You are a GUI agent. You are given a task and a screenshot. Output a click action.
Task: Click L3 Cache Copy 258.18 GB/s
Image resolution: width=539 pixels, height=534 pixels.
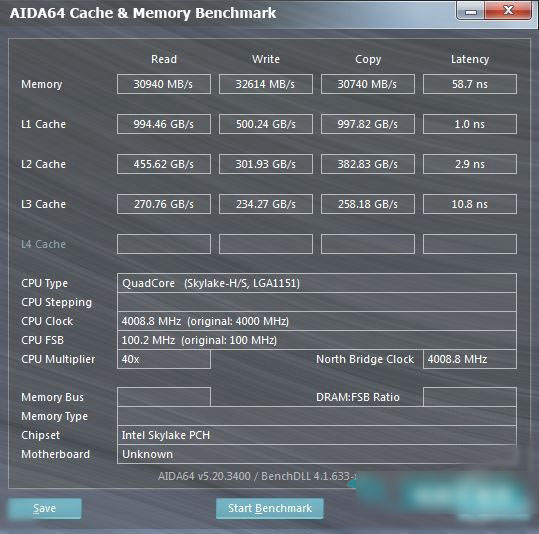tap(368, 204)
